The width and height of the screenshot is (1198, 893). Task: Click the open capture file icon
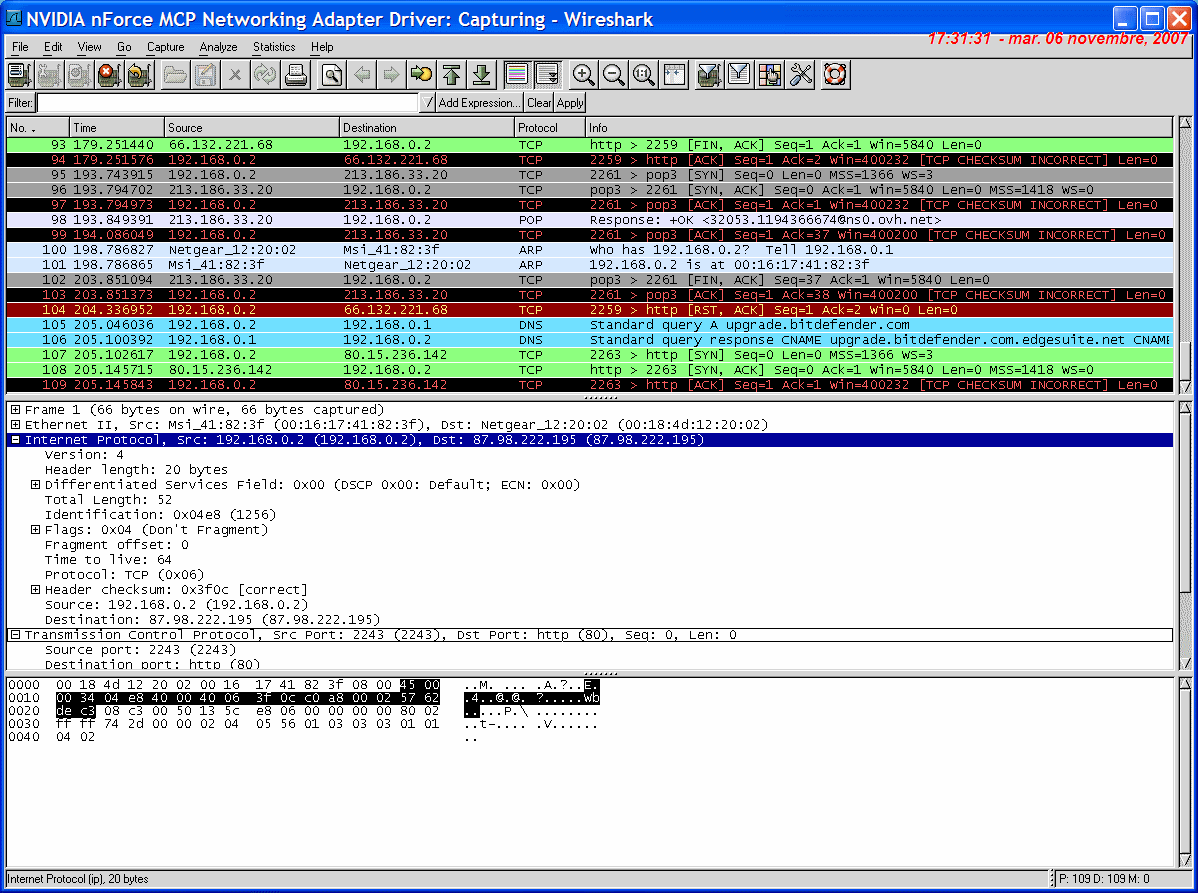point(175,75)
